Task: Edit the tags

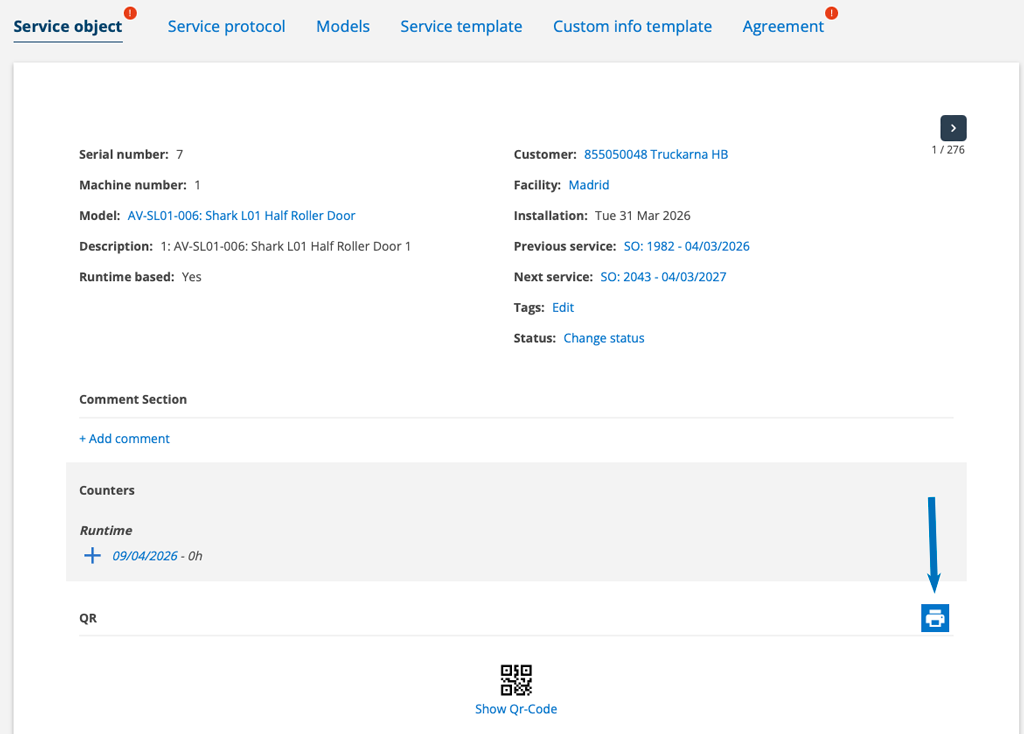Action: point(563,307)
